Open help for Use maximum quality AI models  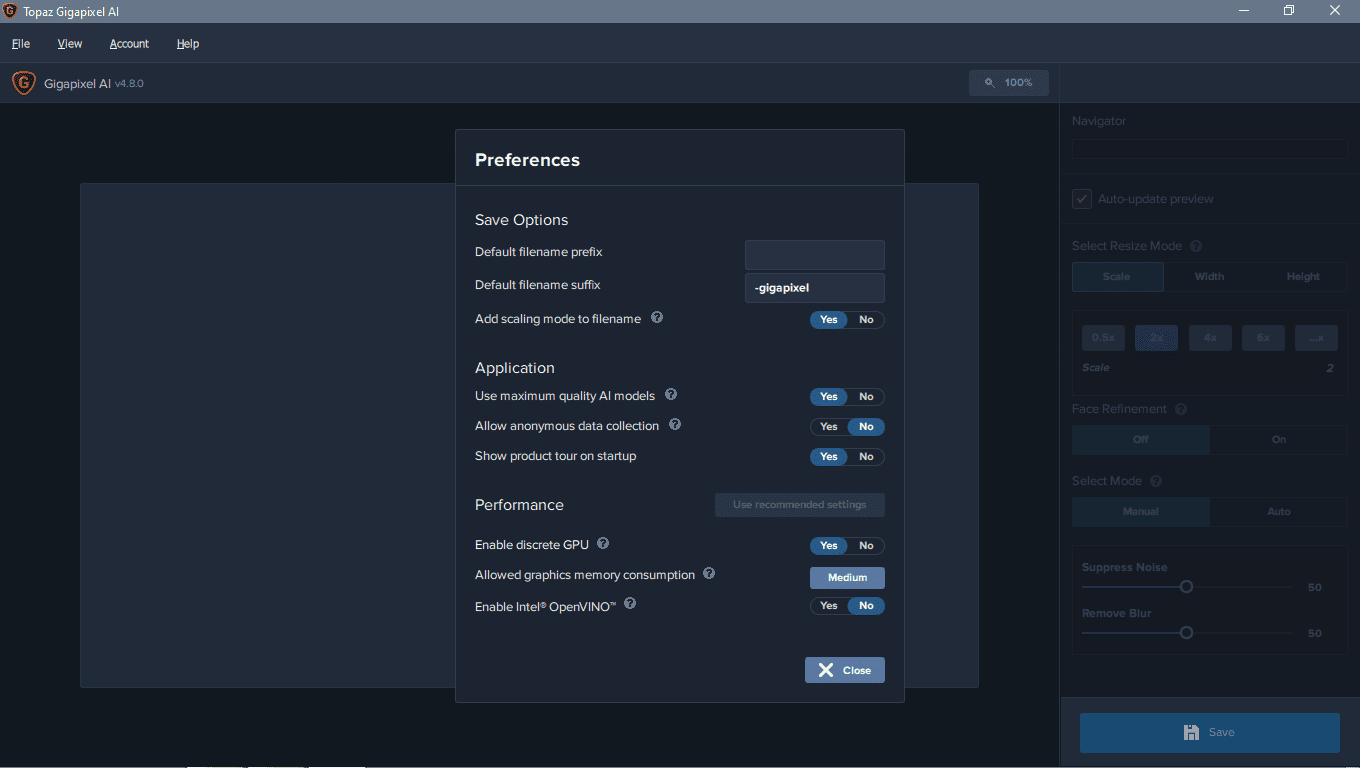click(x=671, y=395)
